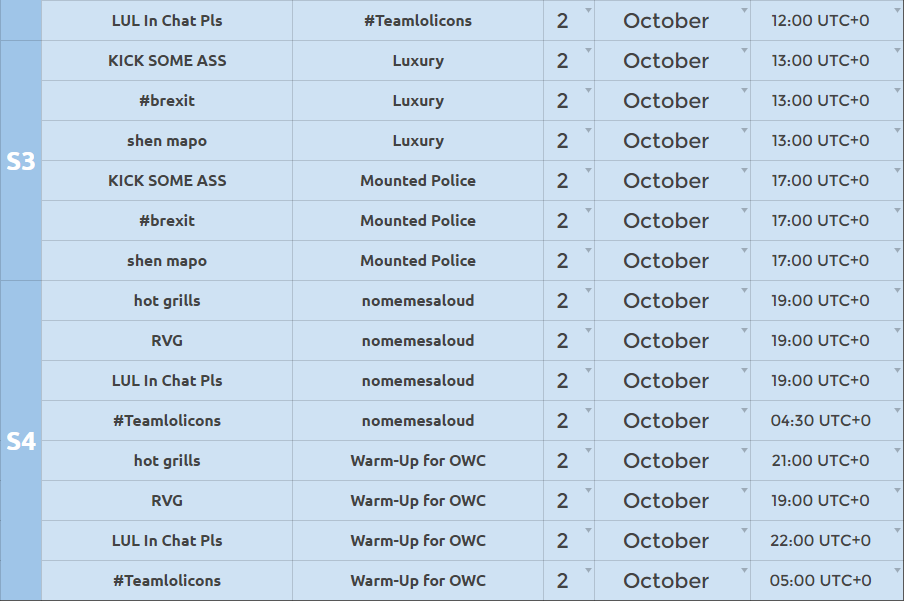Open time dropdown arrow for shen mapo vs Luxury

pyautogui.click(x=897, y=130)
